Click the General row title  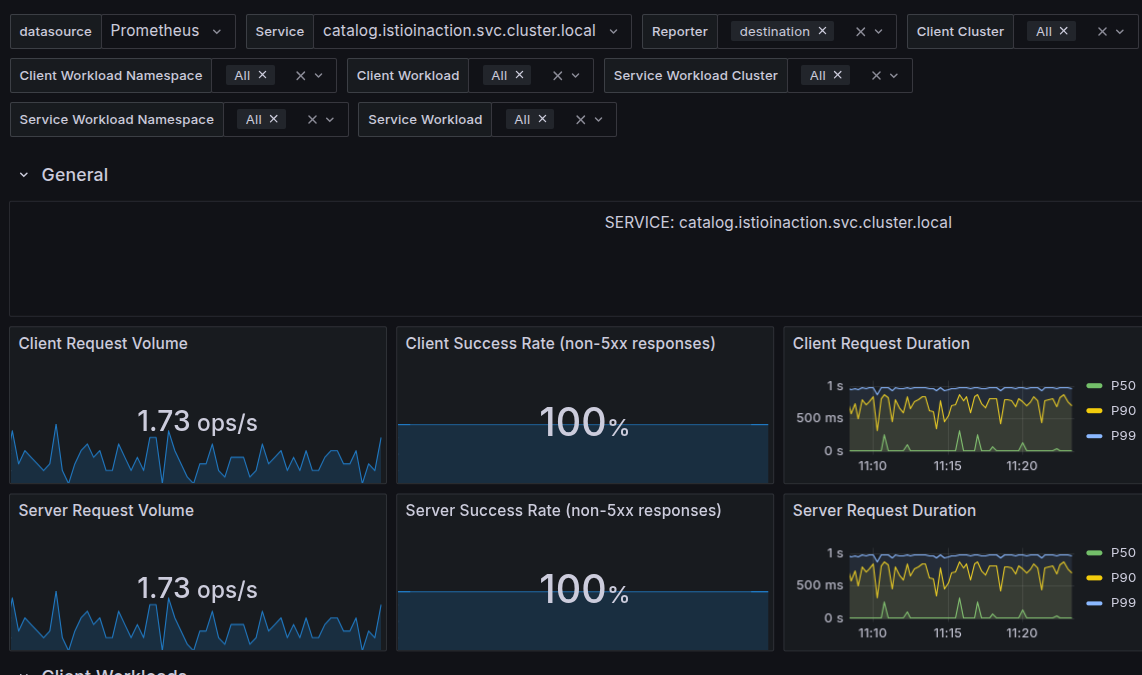coord(74,175)
